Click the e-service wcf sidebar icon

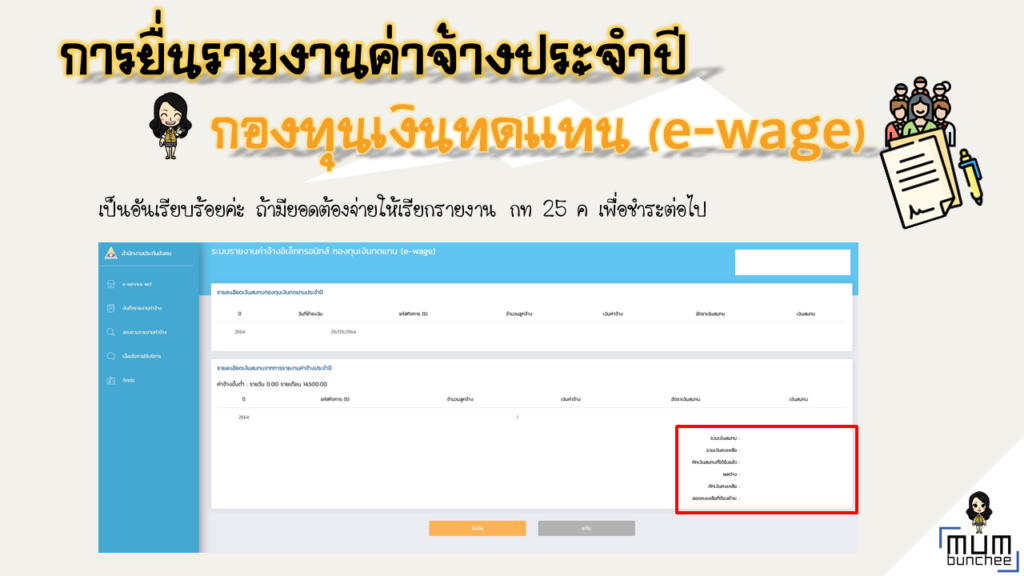112,285
